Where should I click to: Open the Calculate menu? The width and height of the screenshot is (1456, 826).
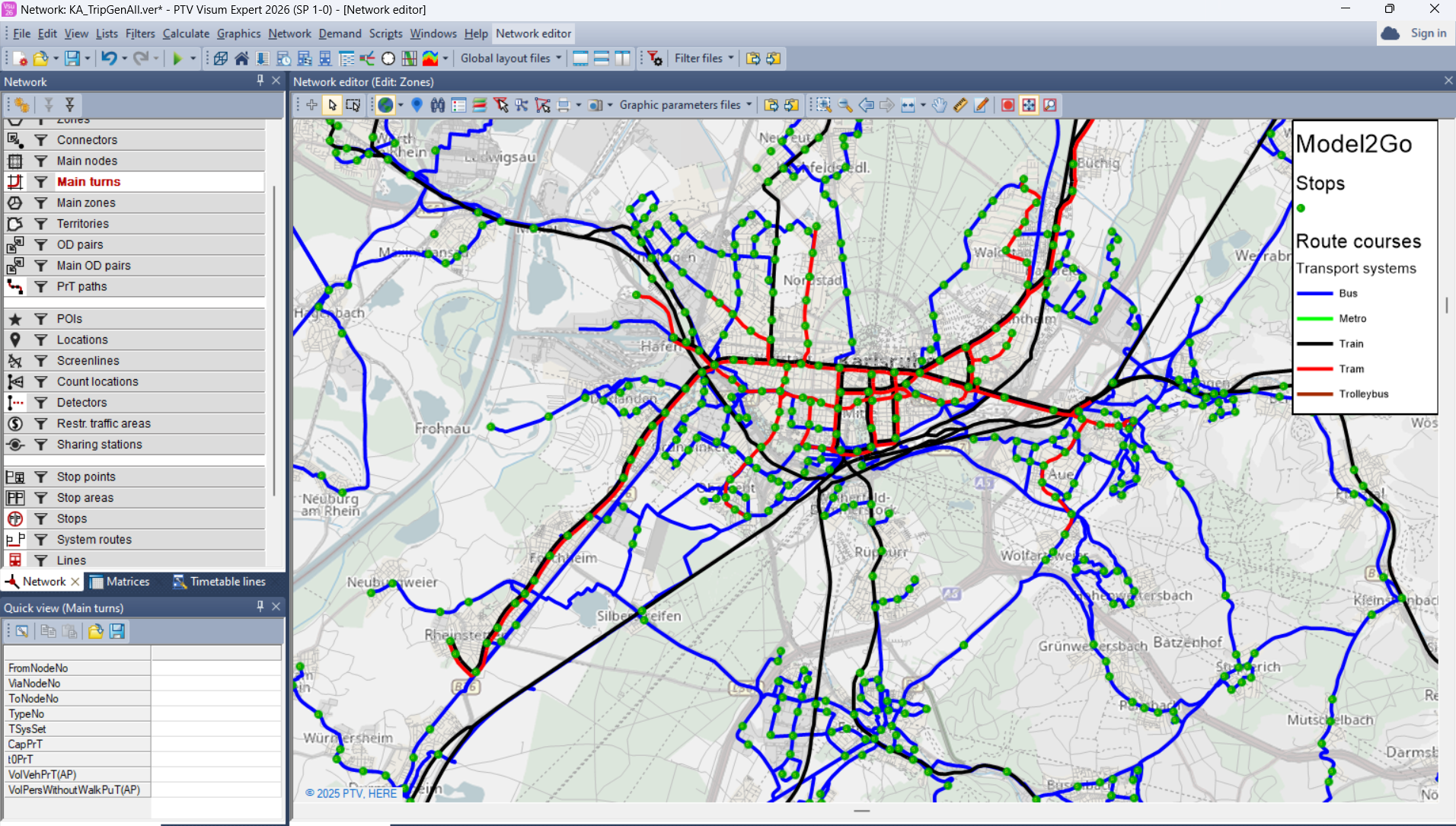186,33
